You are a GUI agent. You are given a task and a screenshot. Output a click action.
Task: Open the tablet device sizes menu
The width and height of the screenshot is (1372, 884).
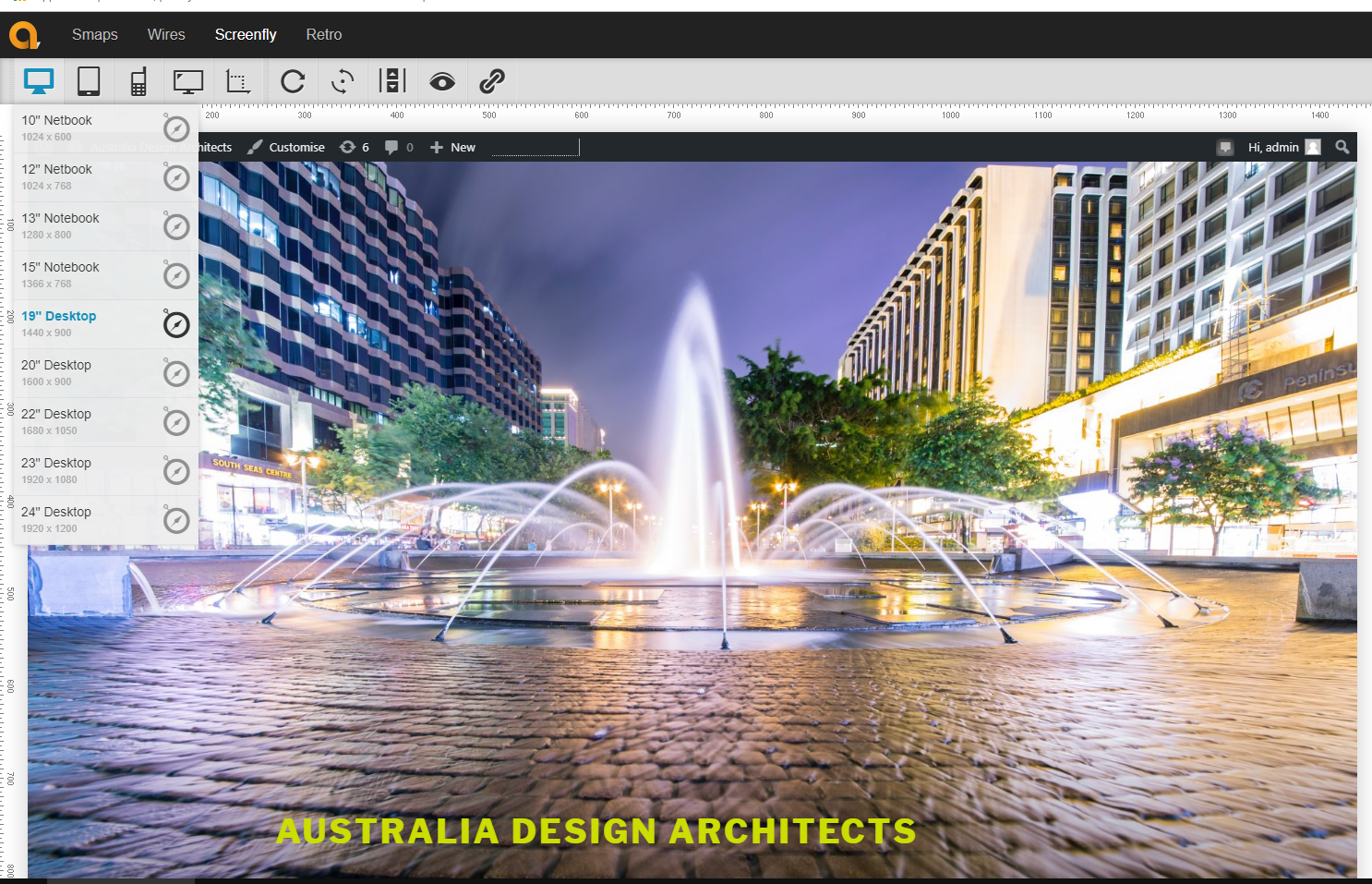pos(89,81)
